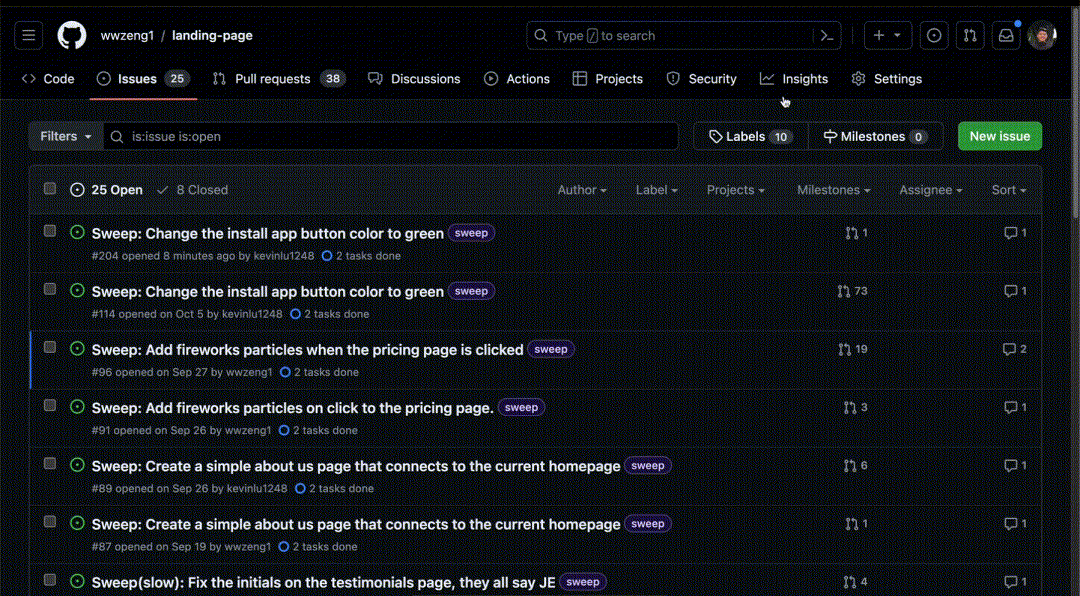The image size is (1080, 596).
Task: Open issue #204 Change install app button color
Action: click(x=267, y=234)
